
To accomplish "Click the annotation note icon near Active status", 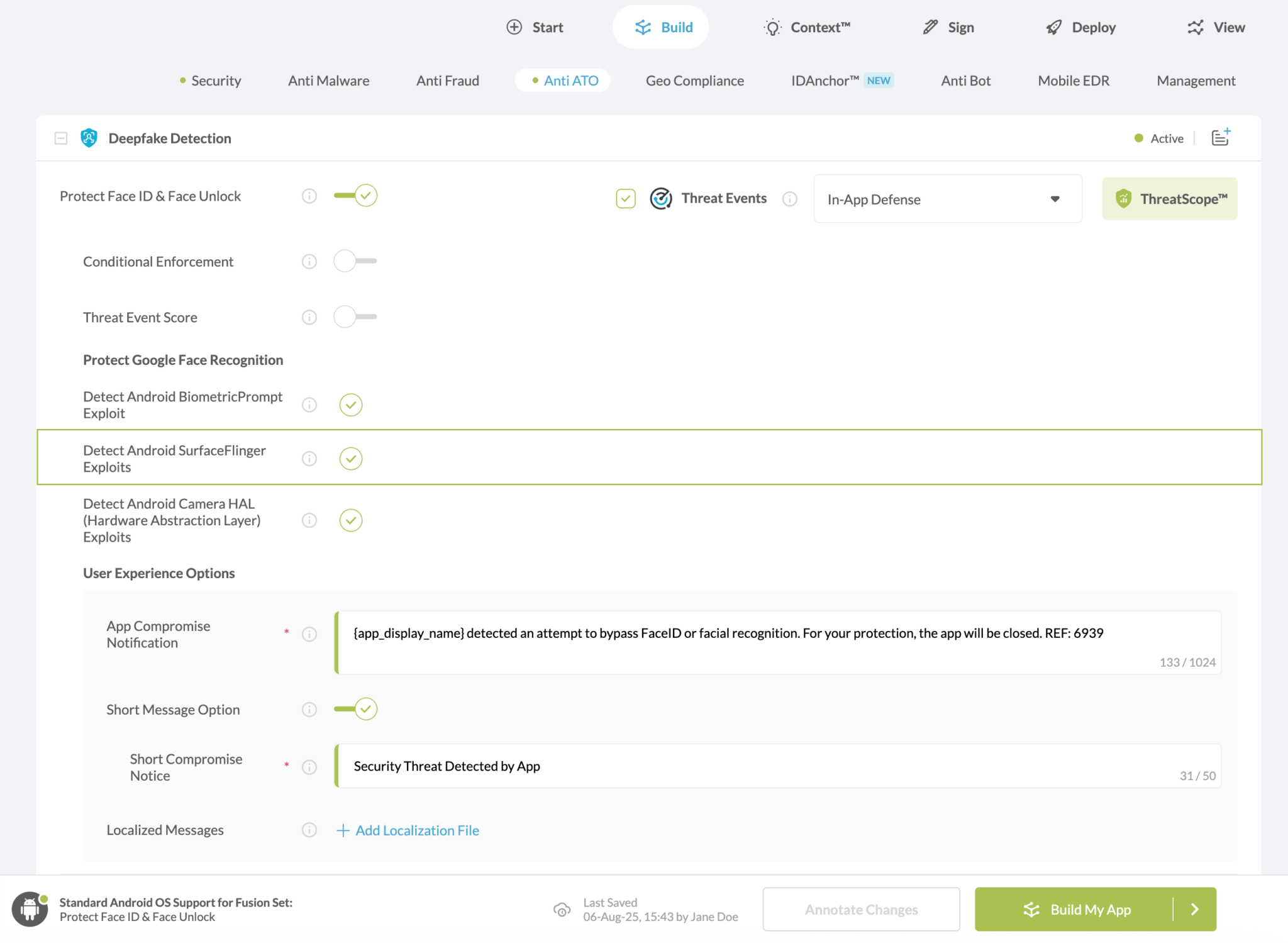I will click(x=1219, y=137).
